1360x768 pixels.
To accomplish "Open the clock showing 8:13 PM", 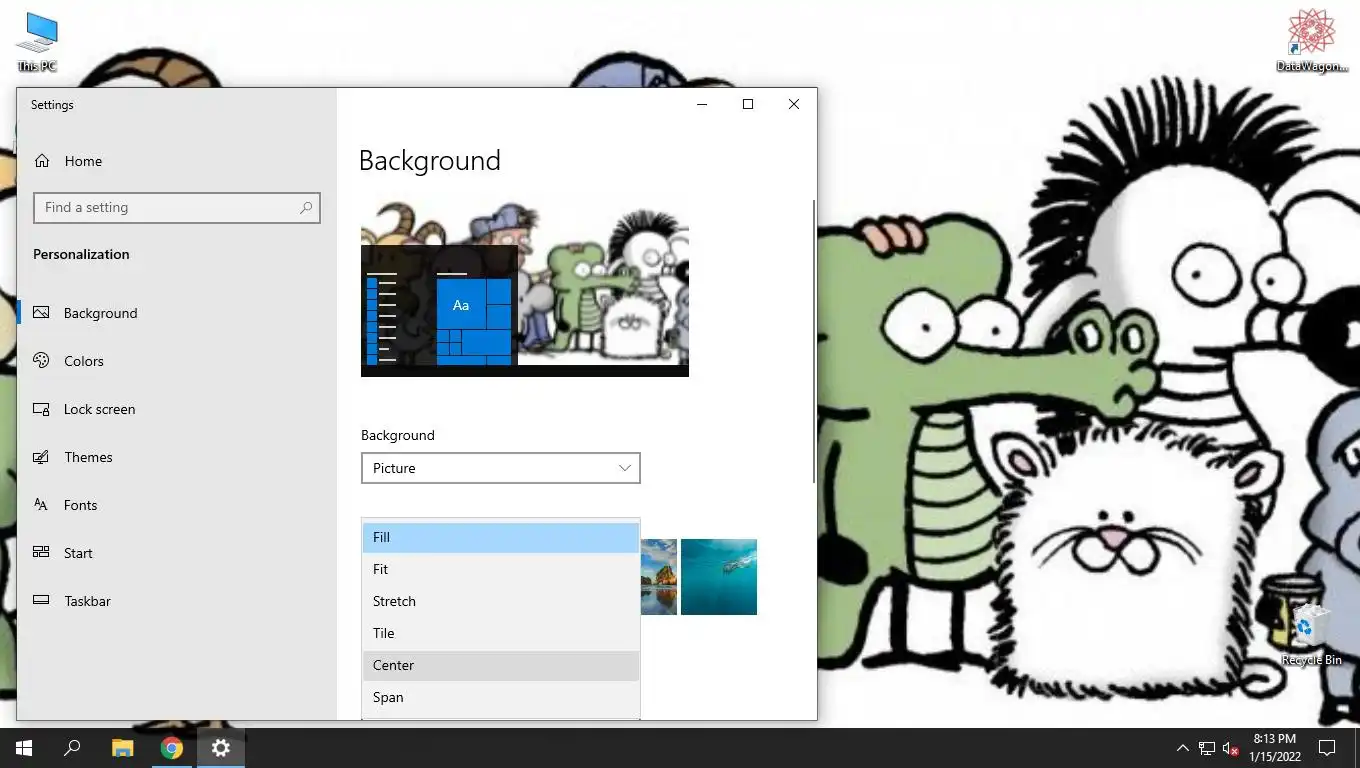I will click(x=1274, y=748).
